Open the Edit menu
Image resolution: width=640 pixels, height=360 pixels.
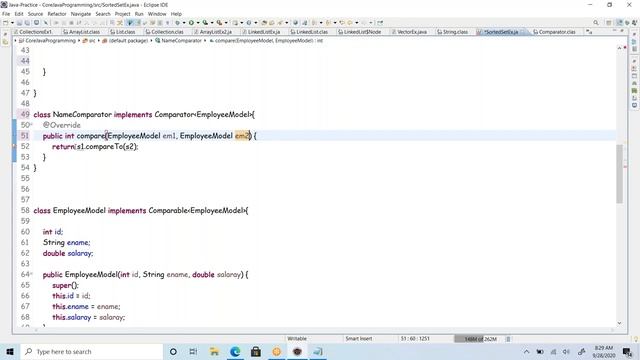coord(19,14)
